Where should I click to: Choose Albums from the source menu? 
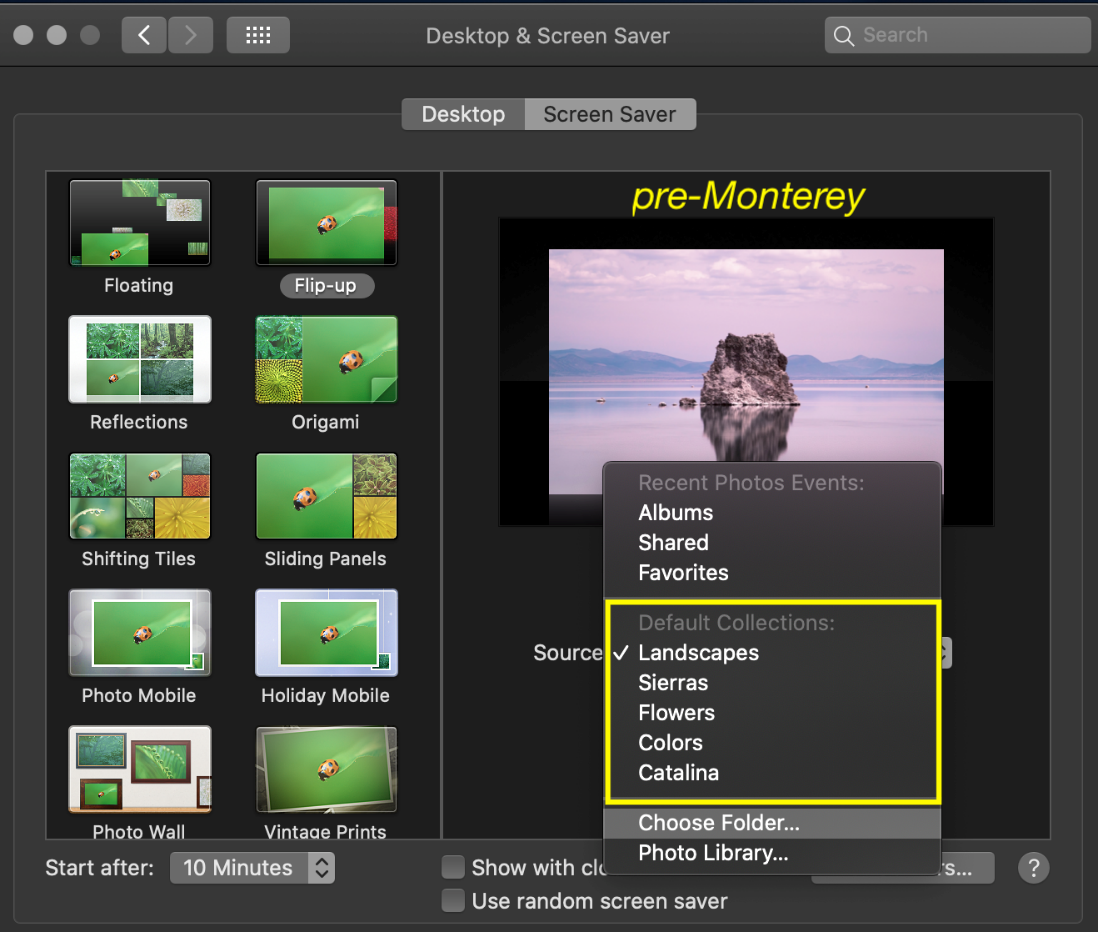point(772,513)
